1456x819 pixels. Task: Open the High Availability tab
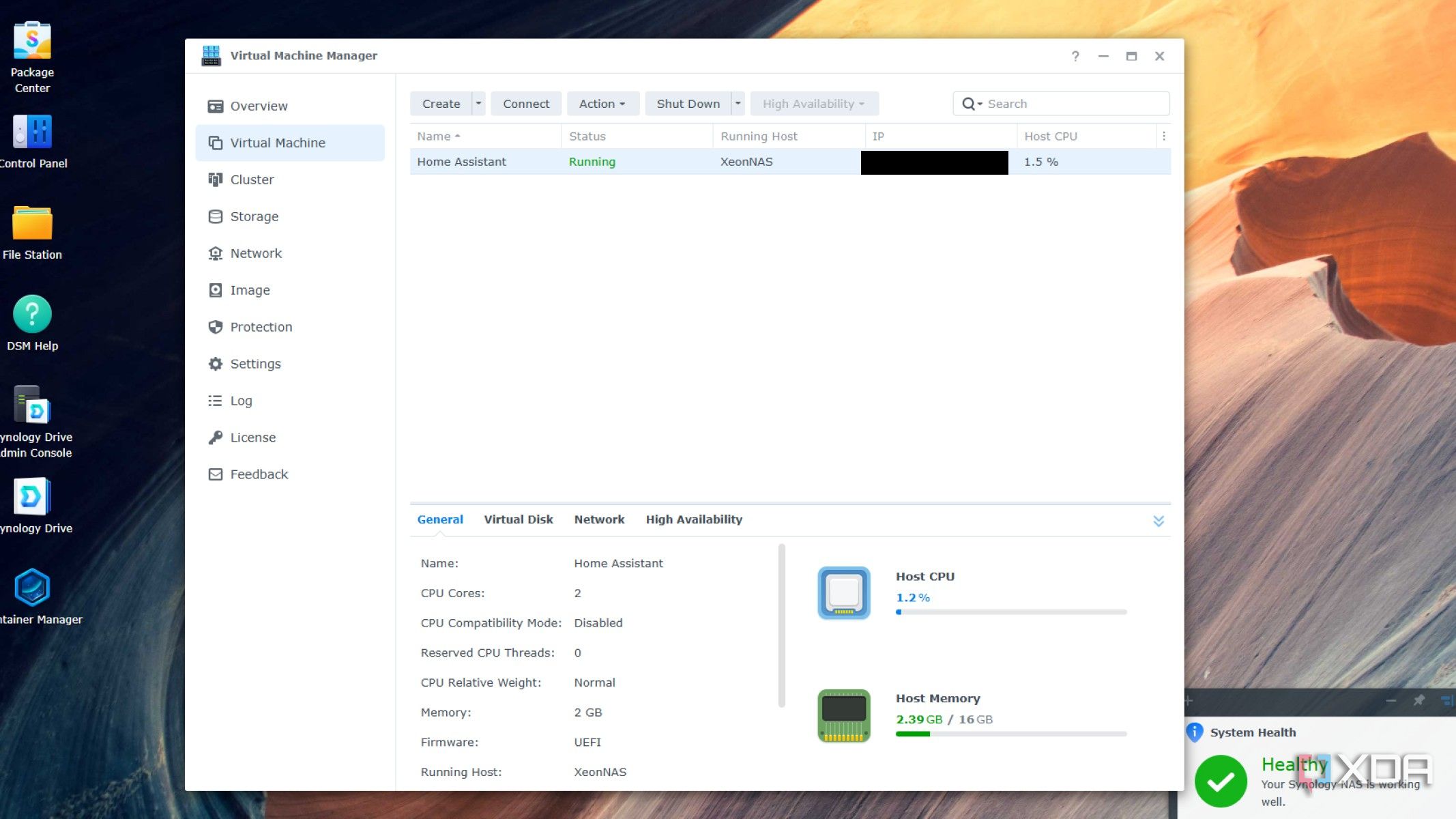tap(693, 519)
